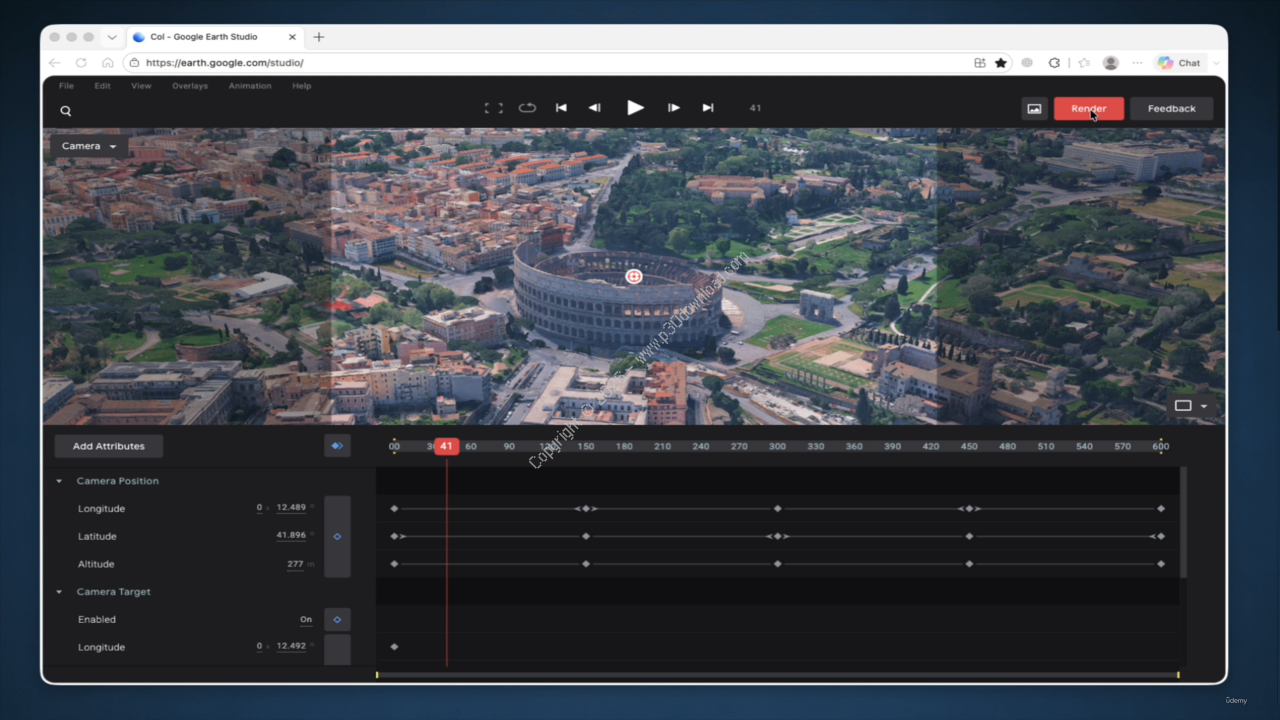Screen dimensions: 1280x720
Task: Toggle loop playback icon
Action: pos(527,108)
